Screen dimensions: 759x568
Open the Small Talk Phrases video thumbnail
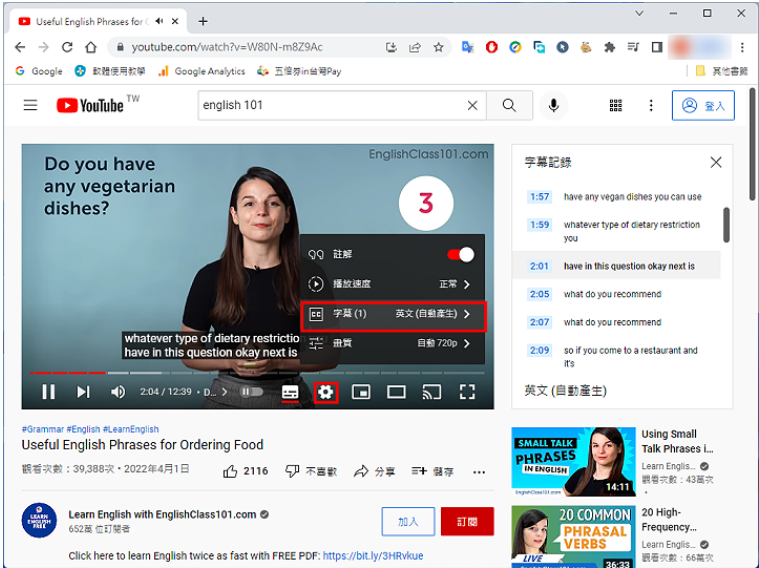[573, 461]
